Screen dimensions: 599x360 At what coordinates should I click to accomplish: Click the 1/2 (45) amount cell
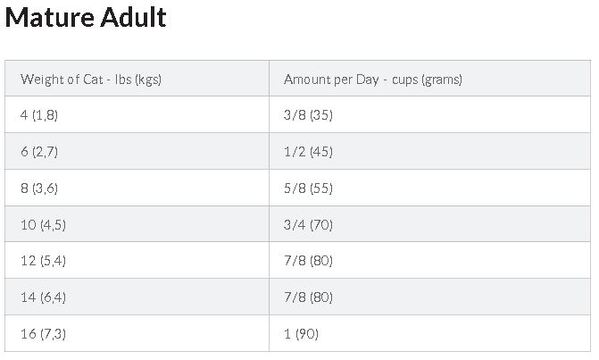430,151
